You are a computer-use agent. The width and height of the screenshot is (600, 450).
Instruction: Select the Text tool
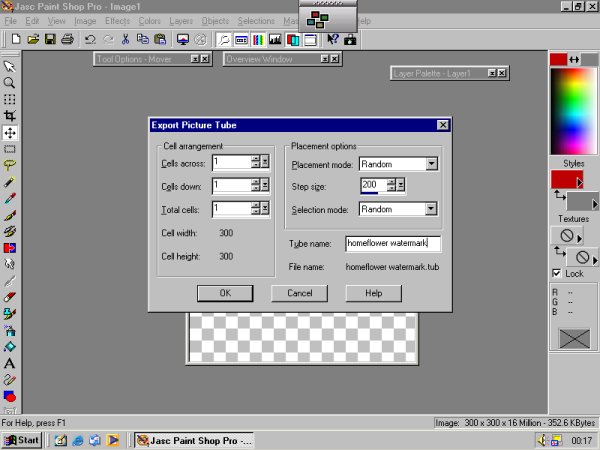pyautogui.click(x=10, y=363)
